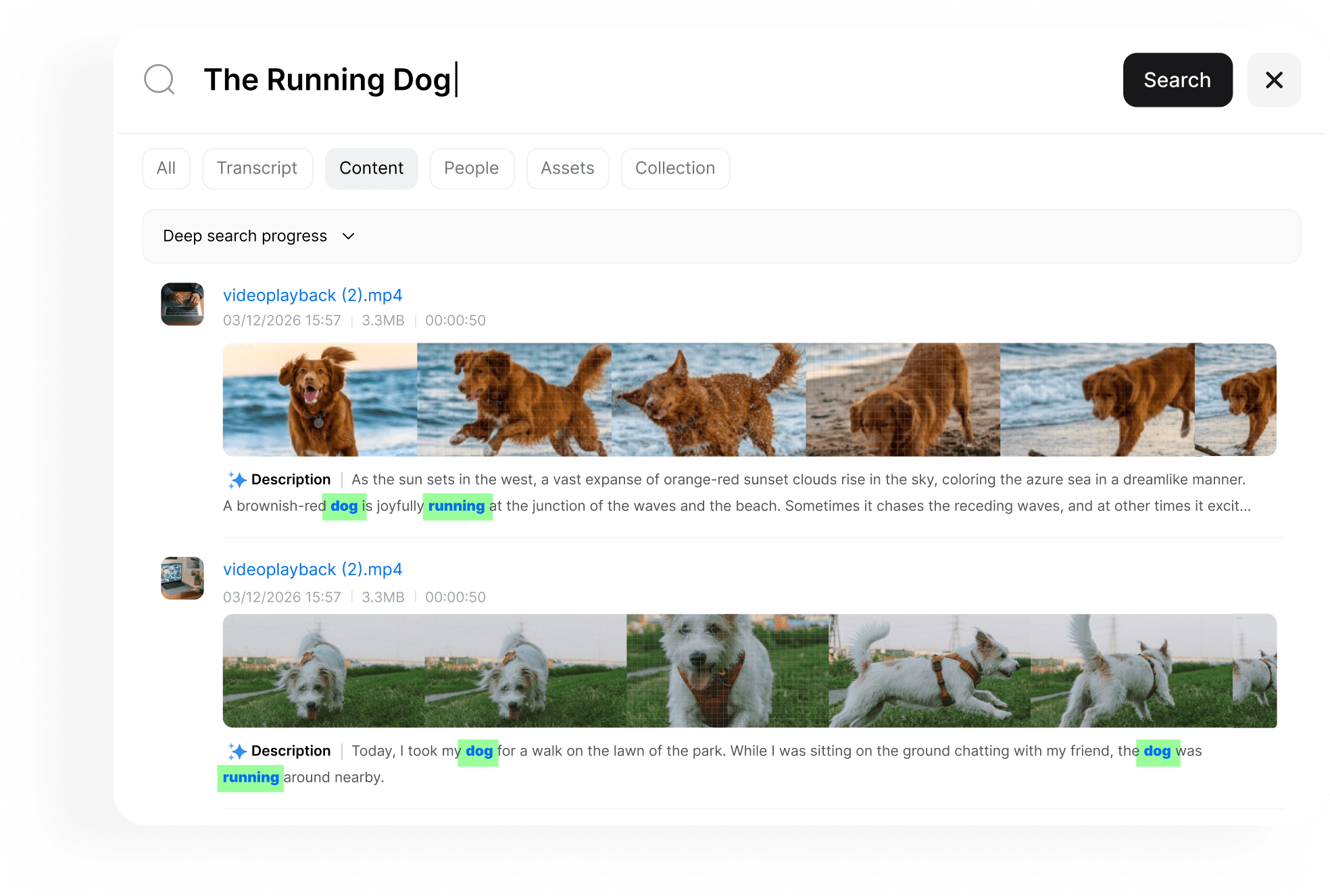Select the All filter tab
1330x896 pixels.
[166, 168]
